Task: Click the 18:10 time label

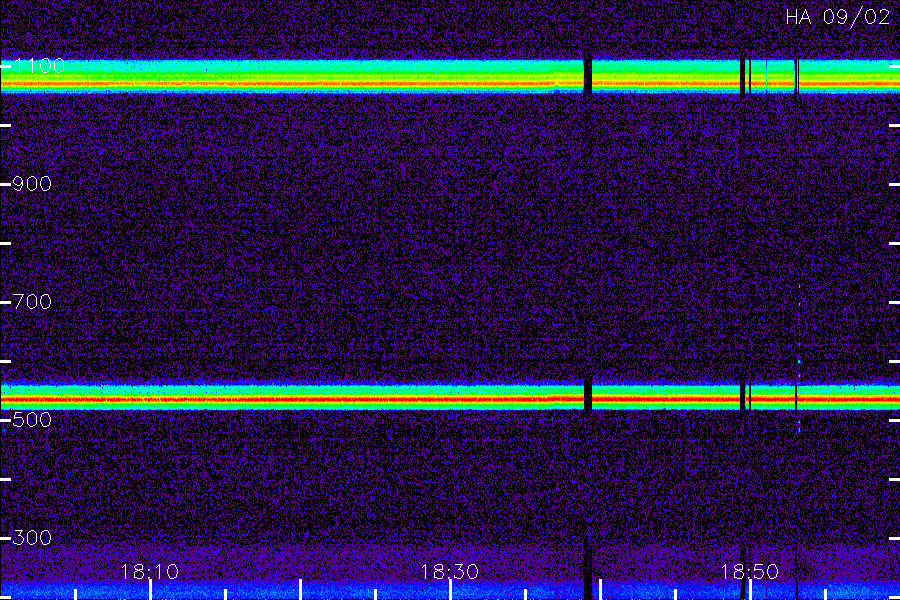Action: 149,572
